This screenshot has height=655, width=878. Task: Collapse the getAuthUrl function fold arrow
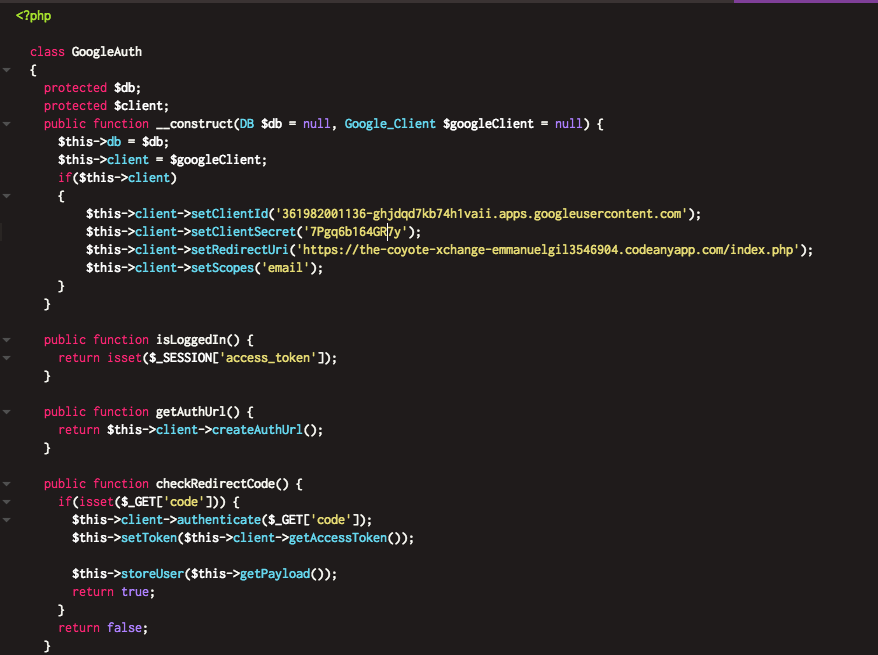click(7, 412)
